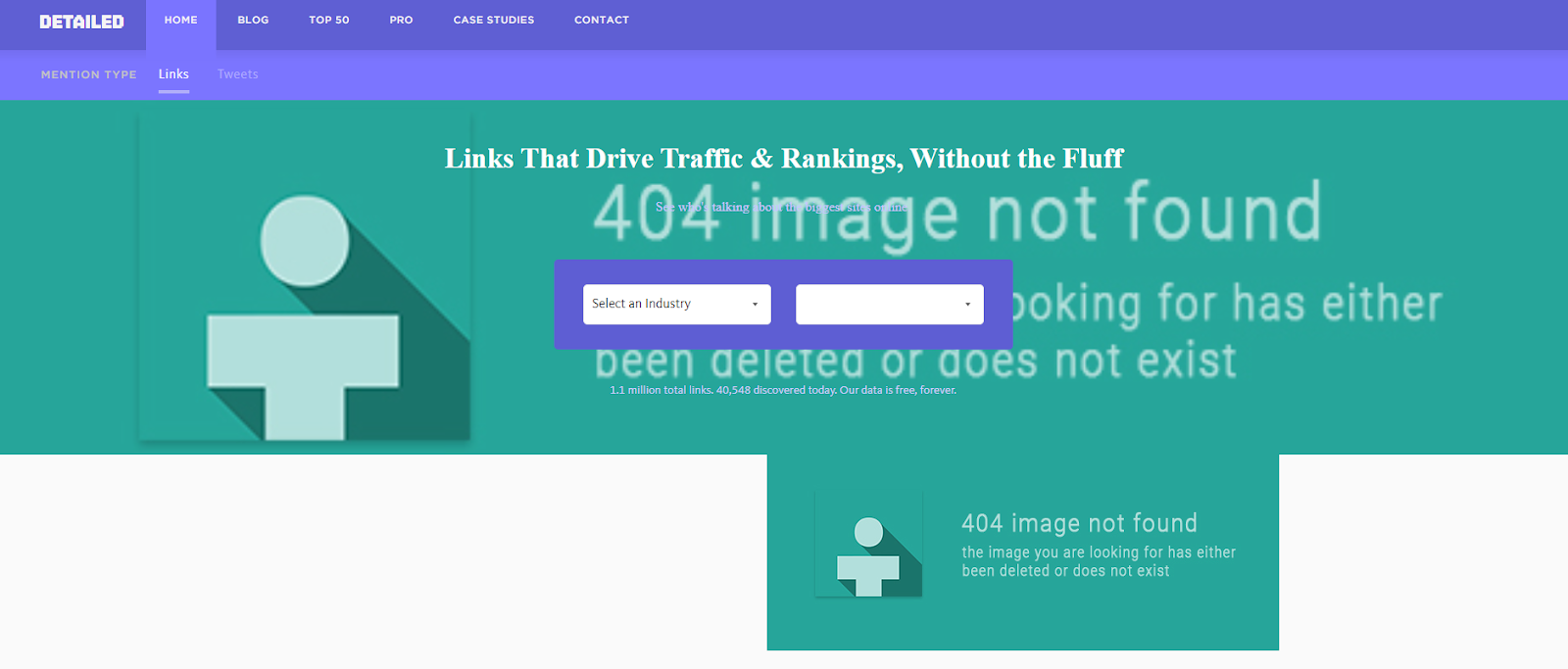1568x669 pixels.
Task: Select the Links mention type tab
Action: click(173, 74)
